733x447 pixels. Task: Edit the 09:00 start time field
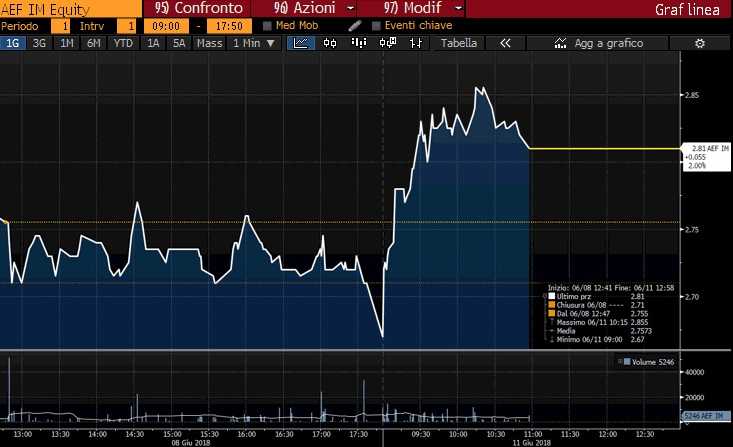pyautogui.click(x=166, y=26)
